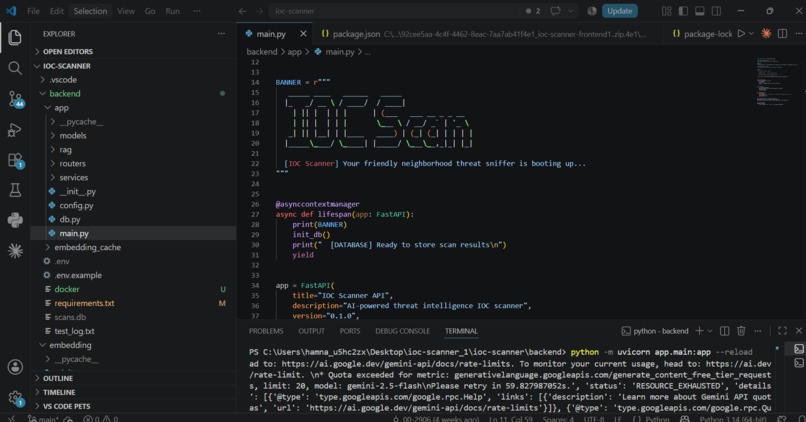806x422 pixels.
Task: Open the Explorer view in activity bar
Action: (x=15, y=38)
